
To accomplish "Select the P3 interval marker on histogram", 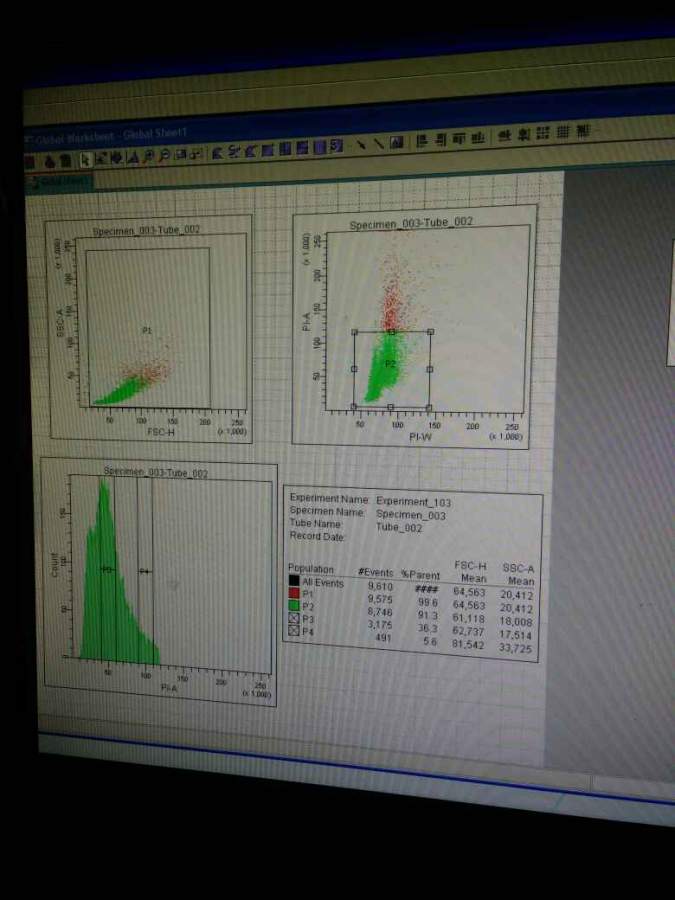I will click(108, 569).
